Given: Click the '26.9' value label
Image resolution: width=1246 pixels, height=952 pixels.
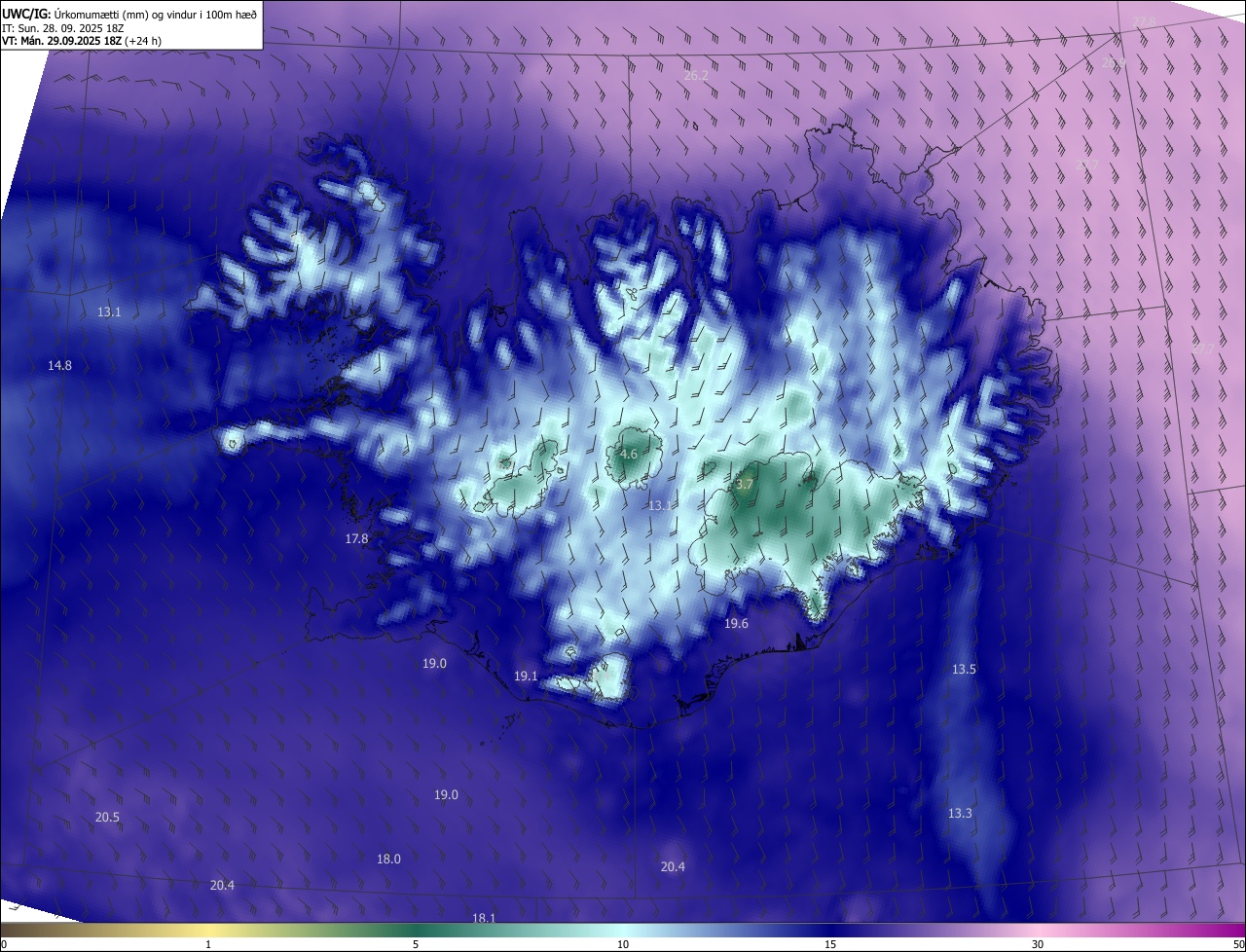Looking at the screenshot, I should (x=1114, y=62).
